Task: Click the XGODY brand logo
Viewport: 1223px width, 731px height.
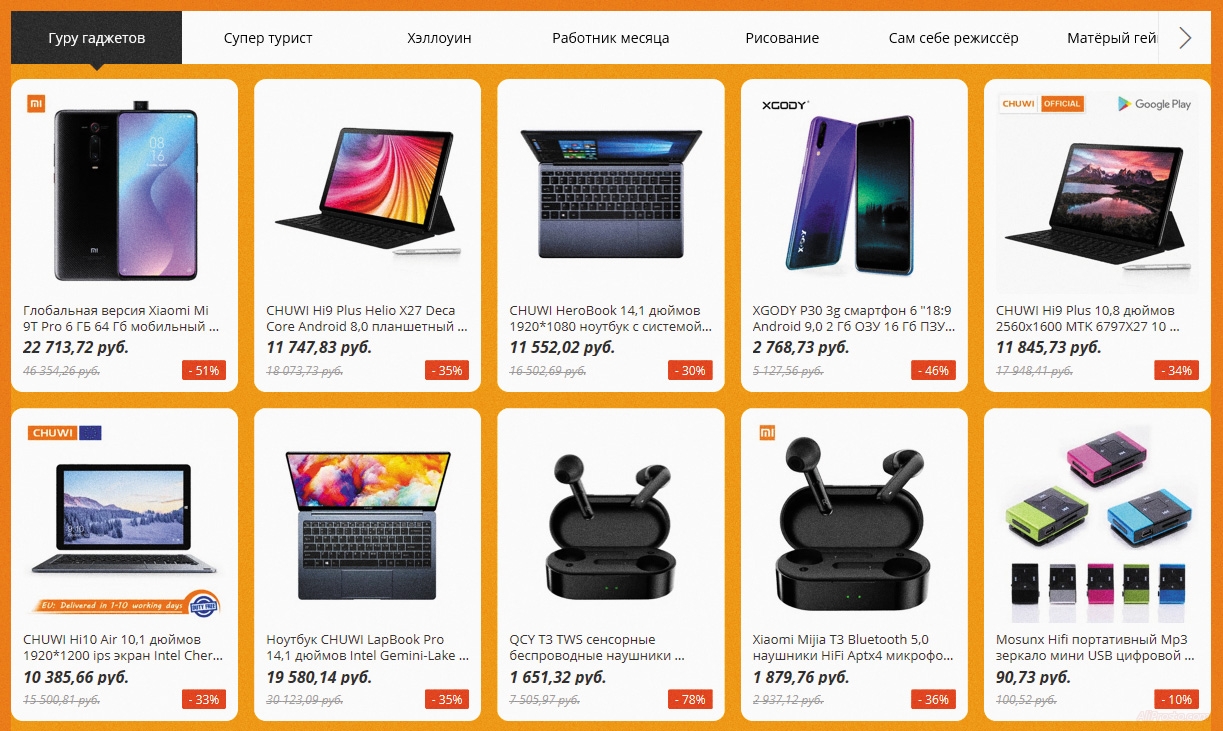Action: tap(785, 104)
